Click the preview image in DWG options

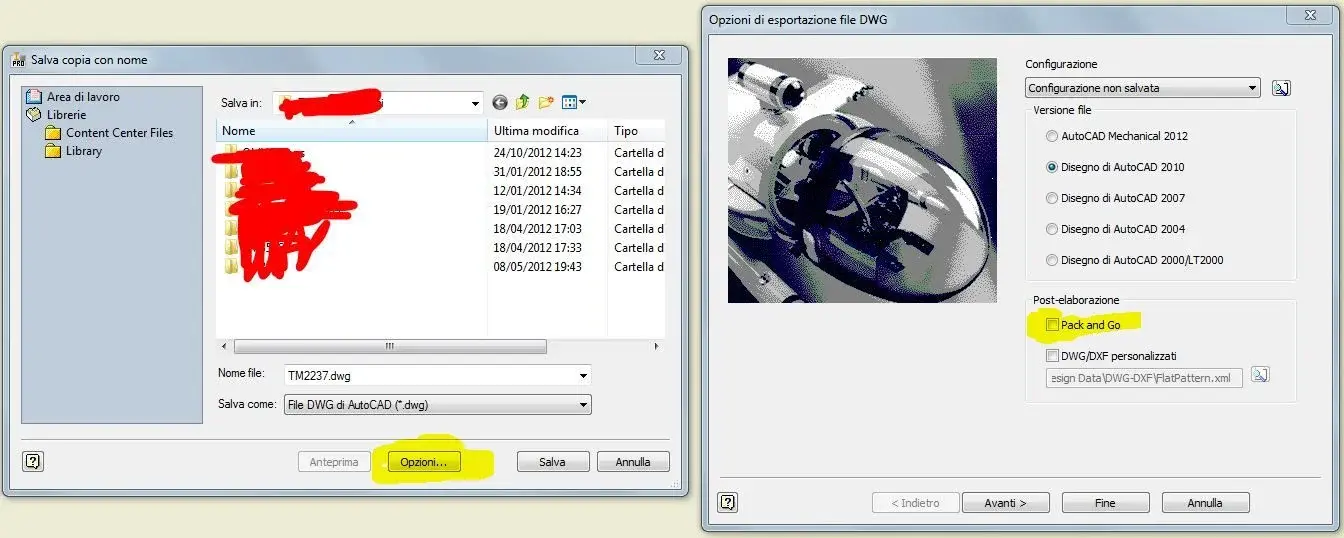[x=862, y=180]
